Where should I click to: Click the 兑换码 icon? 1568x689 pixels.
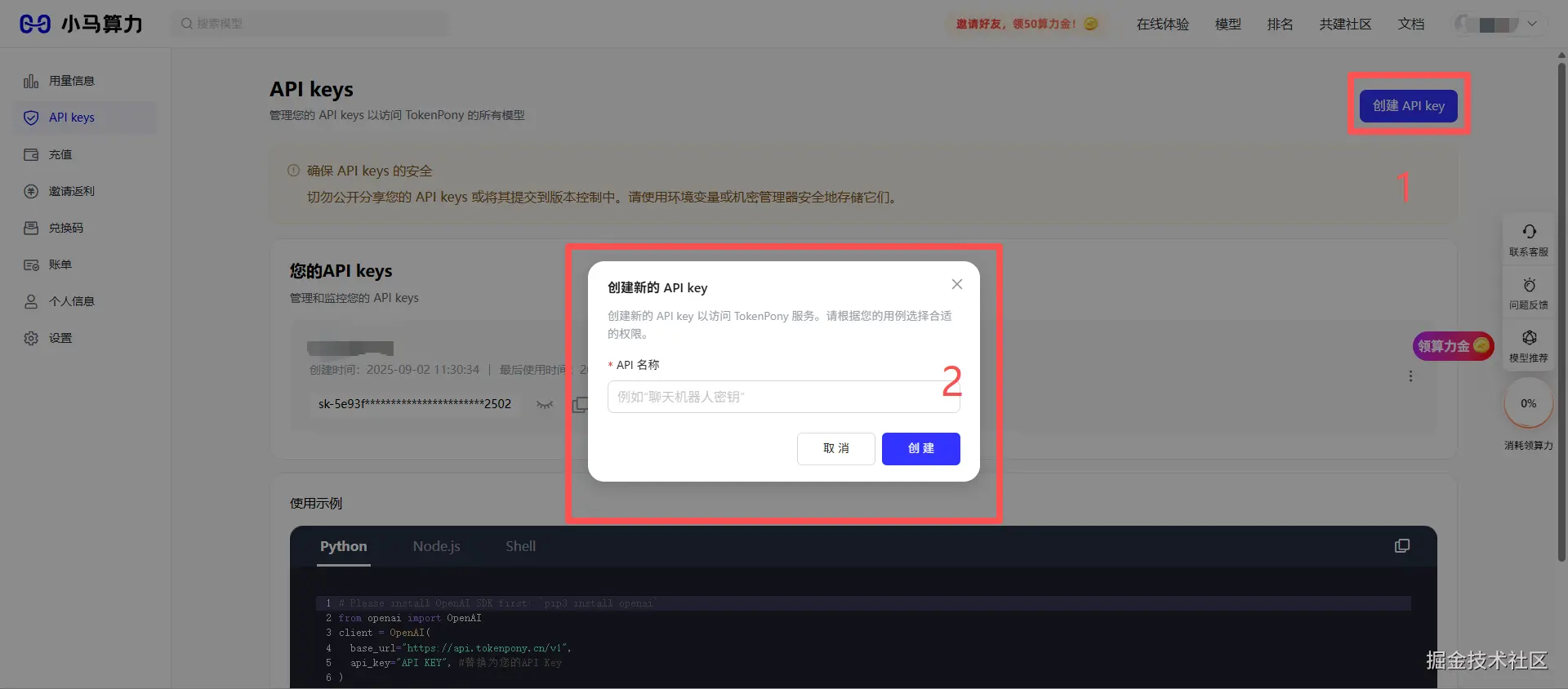31,228
